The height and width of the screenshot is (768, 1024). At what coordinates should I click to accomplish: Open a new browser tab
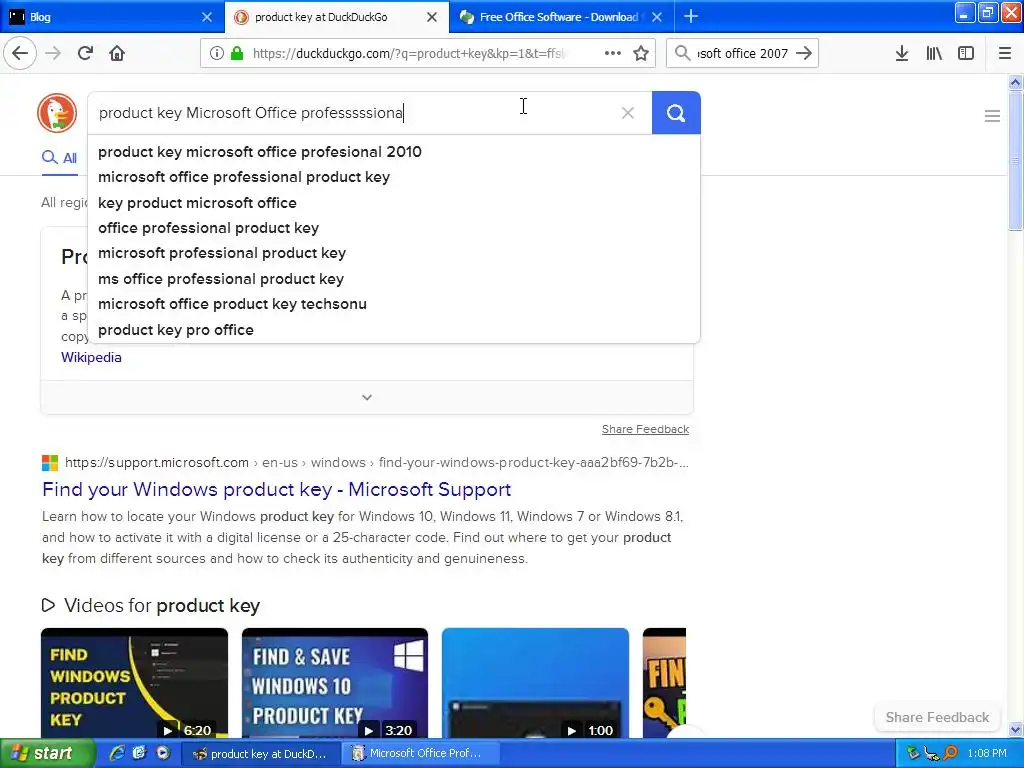[x=691, y=16]
